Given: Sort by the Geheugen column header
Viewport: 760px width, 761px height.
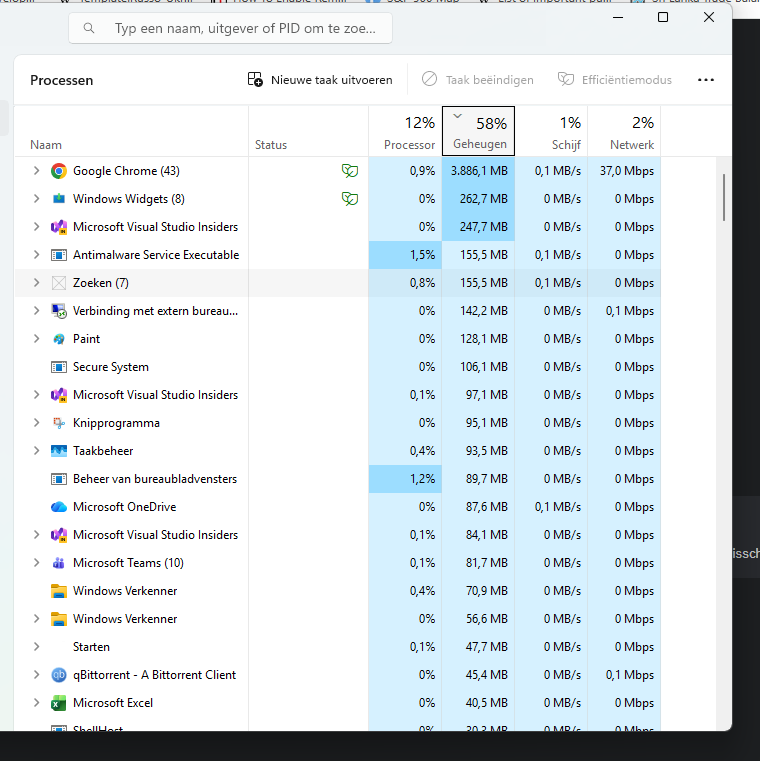Looking at the screenshot, I should (479, 131).
